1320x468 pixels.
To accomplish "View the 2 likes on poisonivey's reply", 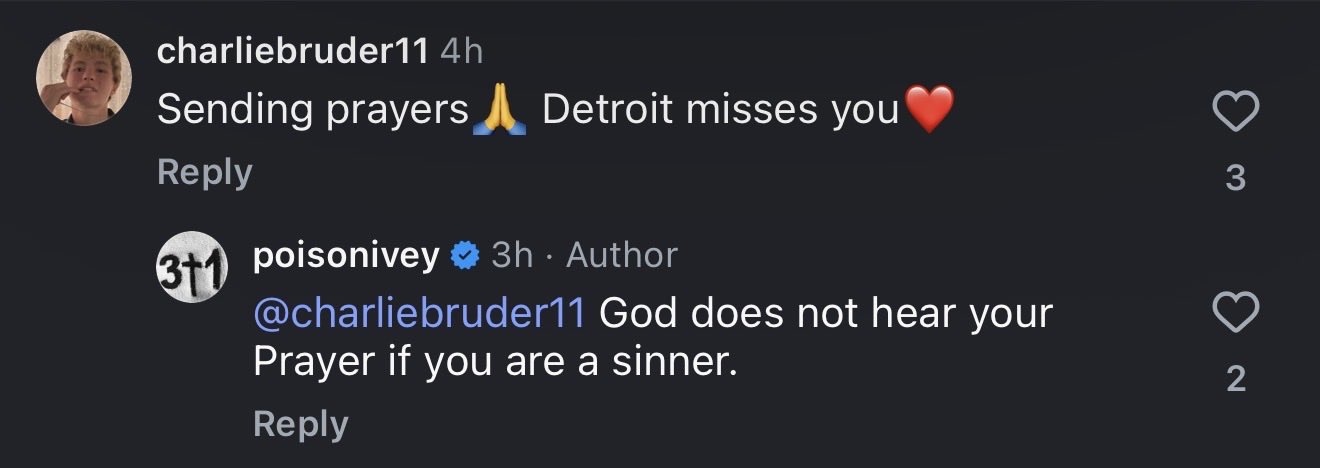I will pyautogui.click(x=1235, y=378).
